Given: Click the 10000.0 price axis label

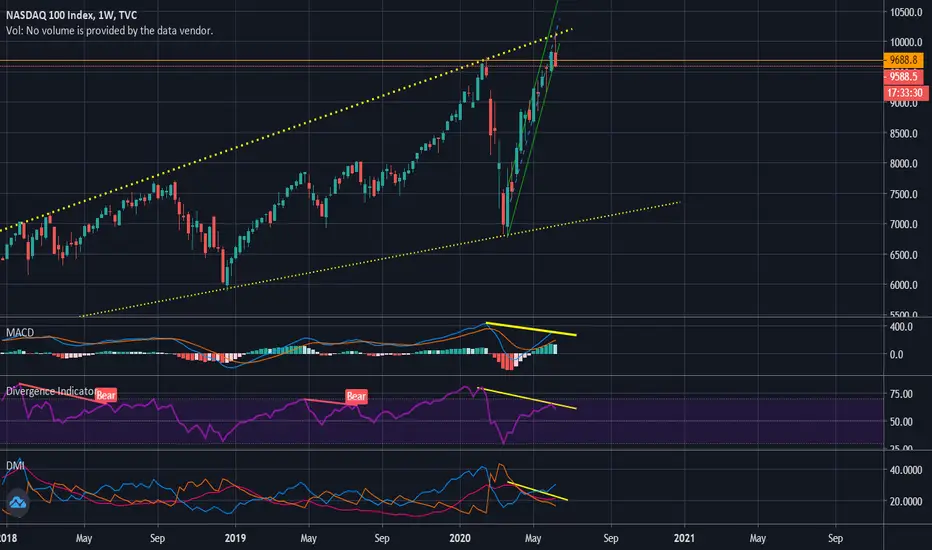Looking at the screenshot, I should pos(906,42).
